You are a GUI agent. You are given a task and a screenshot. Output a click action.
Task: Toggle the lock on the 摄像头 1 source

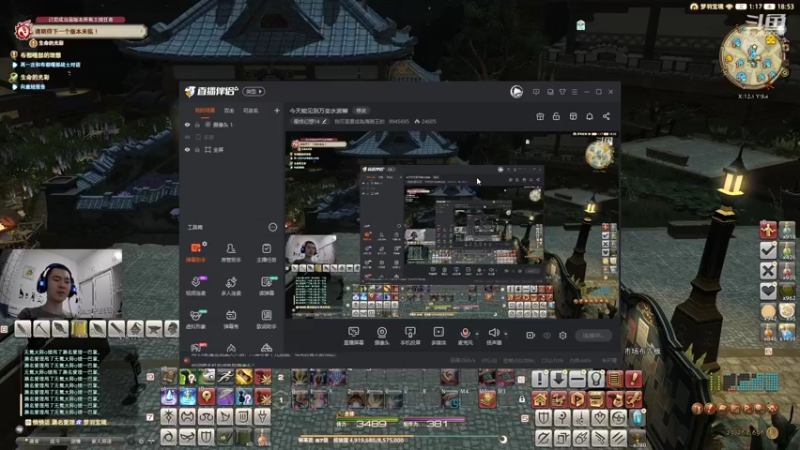pos(197,124)
